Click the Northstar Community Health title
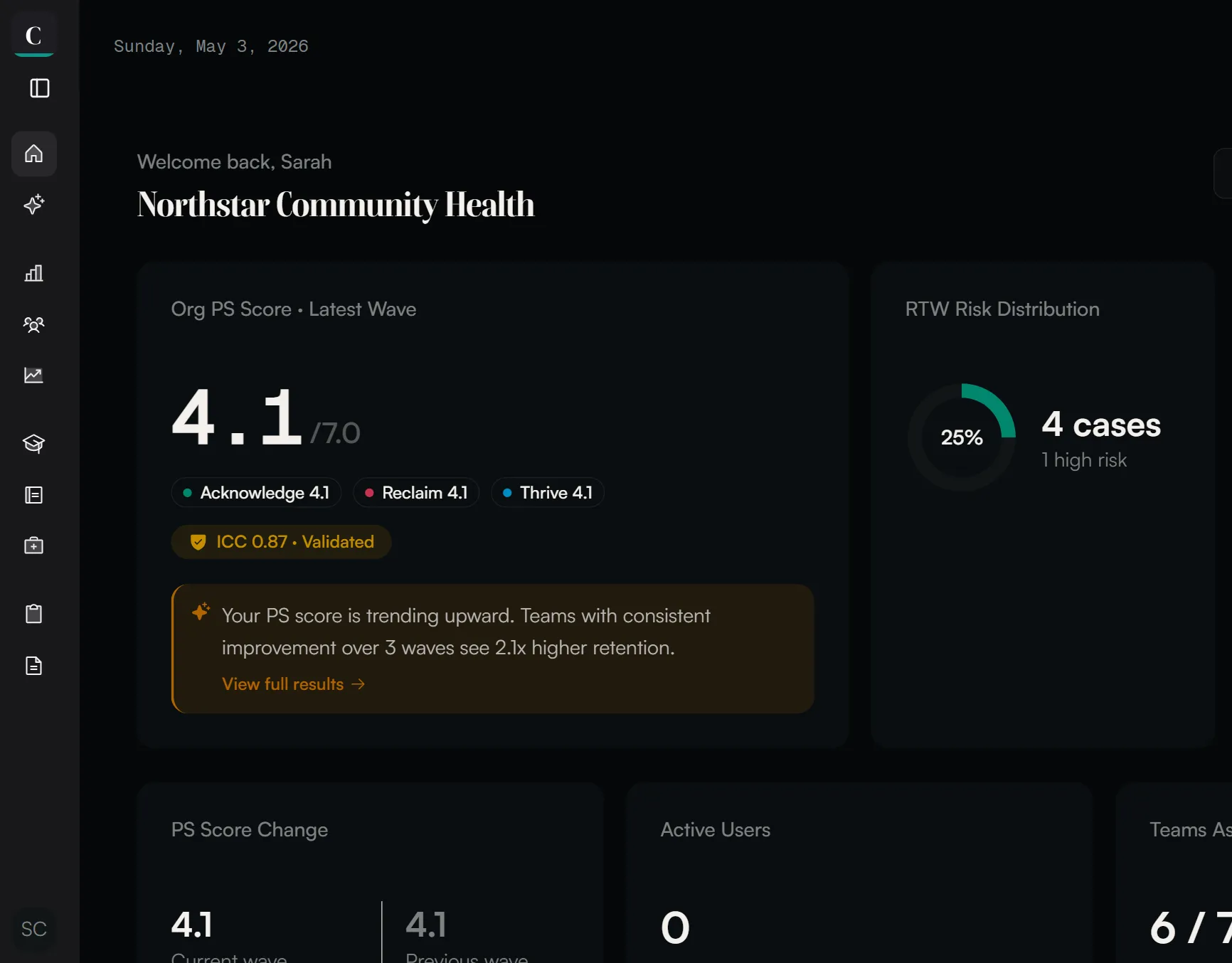Screen dimensions: 1232x963 pos(336,205)
